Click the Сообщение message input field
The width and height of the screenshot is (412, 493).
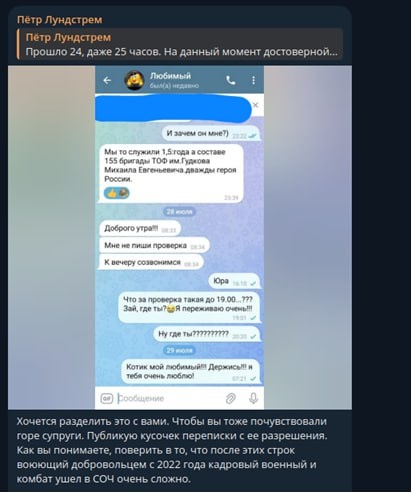coord(168,398)
